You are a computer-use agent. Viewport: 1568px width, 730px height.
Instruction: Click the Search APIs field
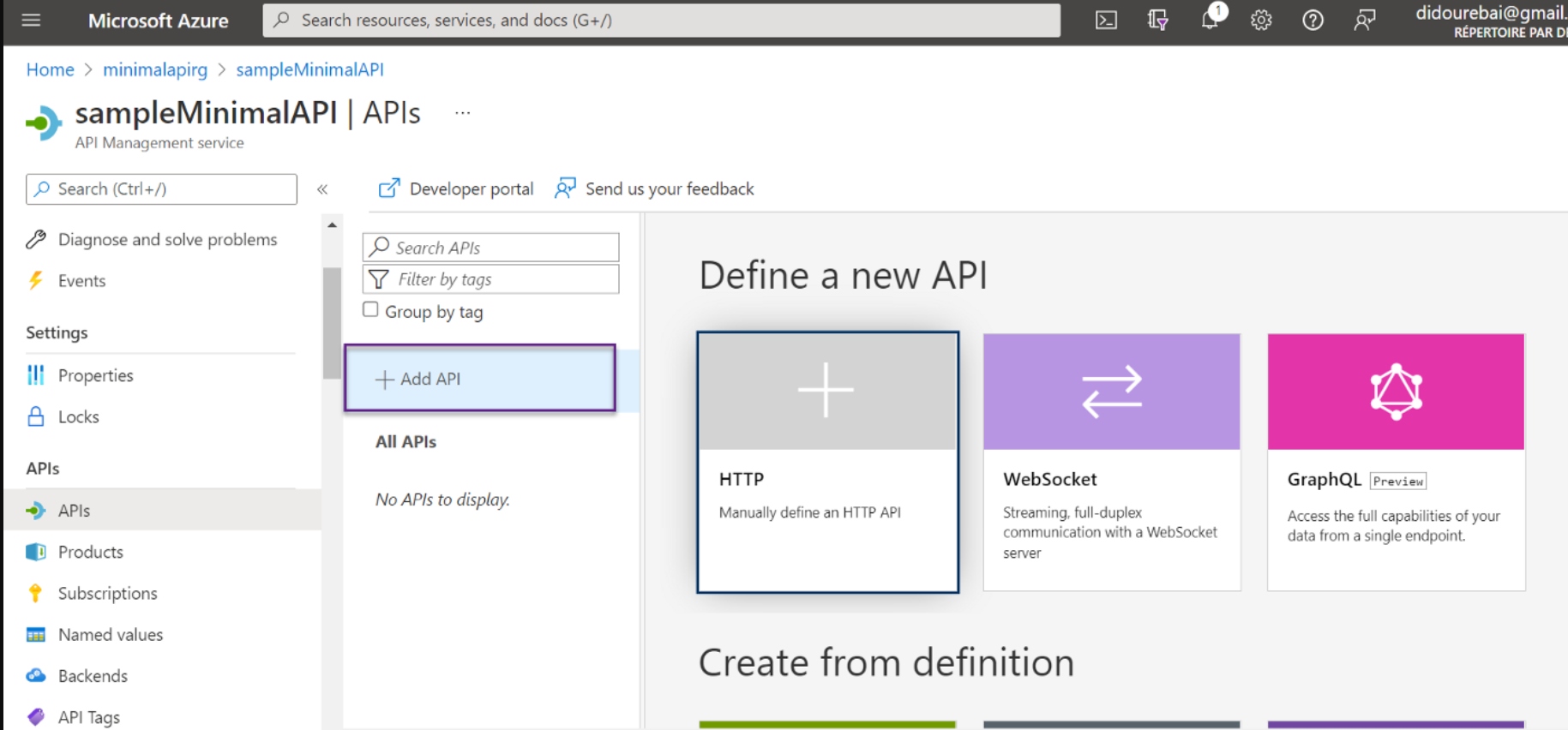point(502,248)
